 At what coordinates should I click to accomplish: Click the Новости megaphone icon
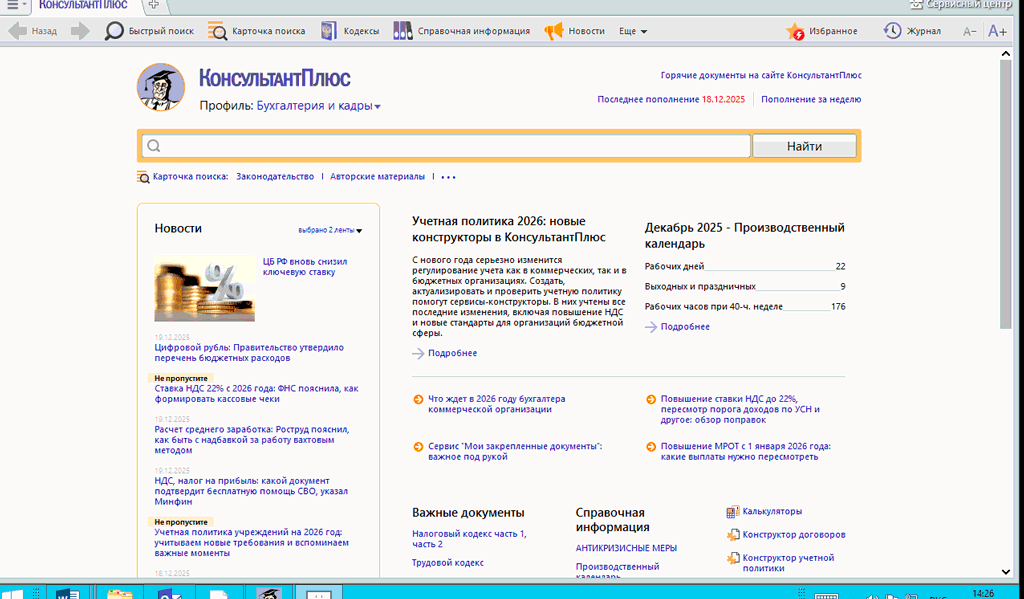(553, 31)
